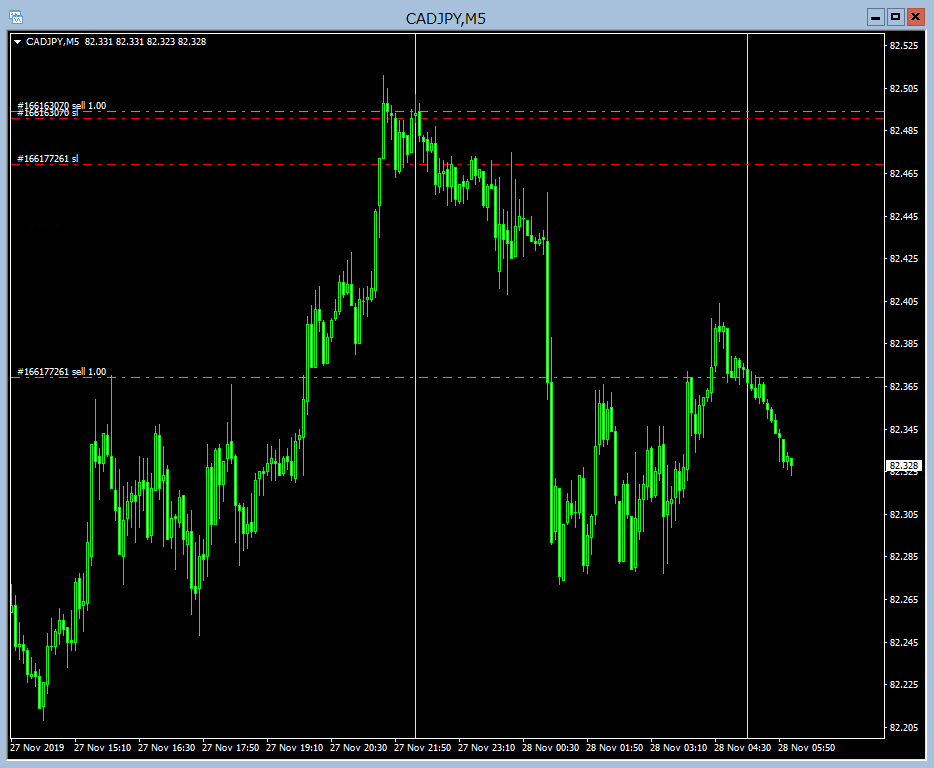The image size is (934, 768).
Task: Click the current price tag 82.328
Action: (x=904, y=465)
